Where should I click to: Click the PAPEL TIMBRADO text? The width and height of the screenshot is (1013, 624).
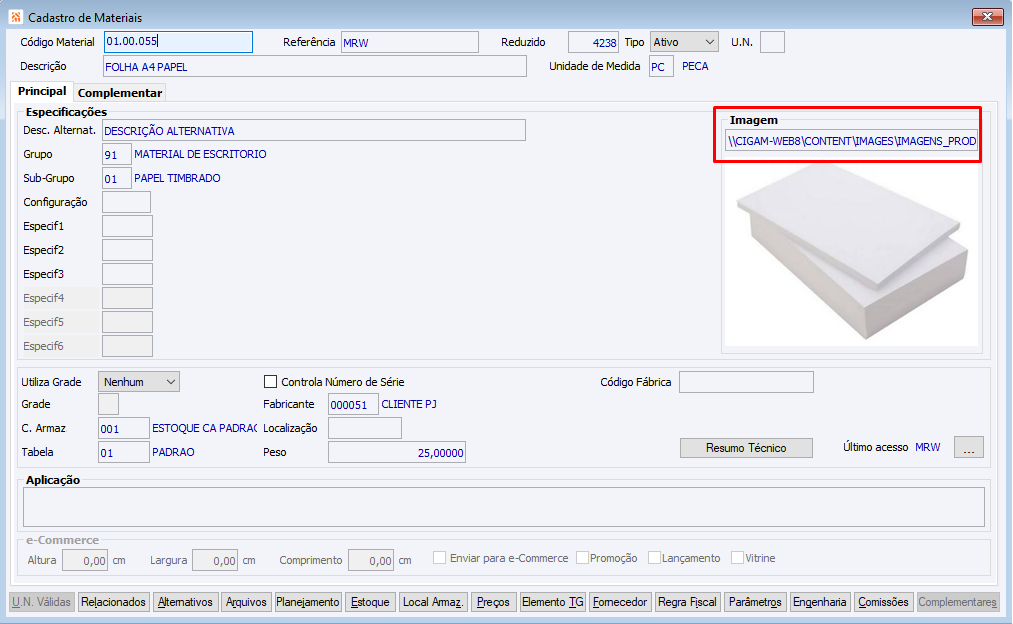click(x=177, y=178)
